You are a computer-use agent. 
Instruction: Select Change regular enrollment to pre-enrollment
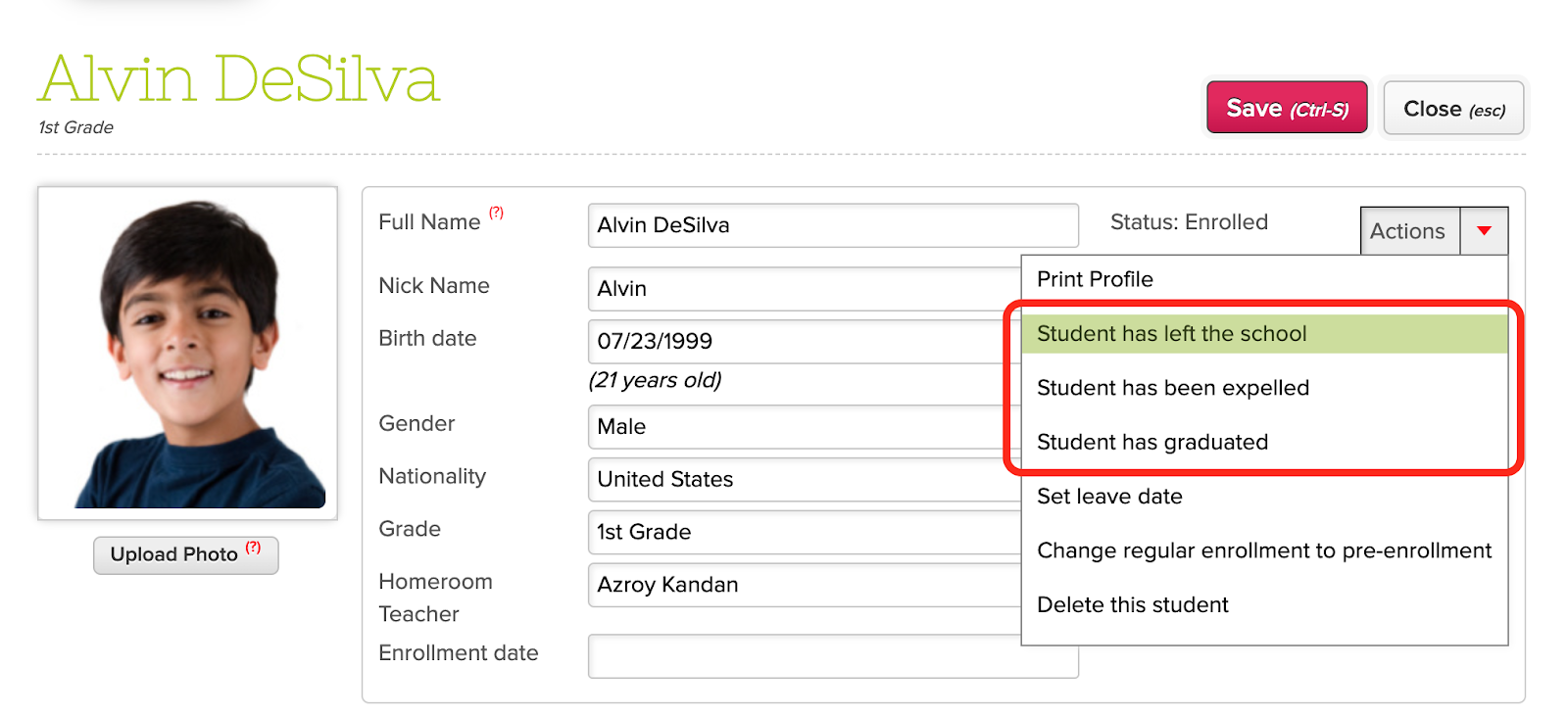pos(1263,550)
